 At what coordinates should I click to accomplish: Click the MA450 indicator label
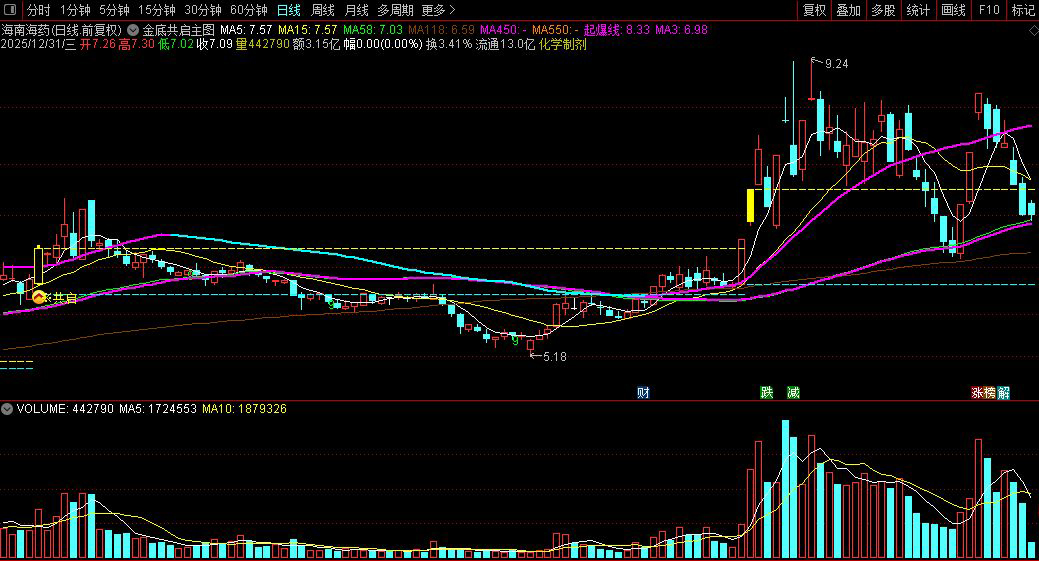tap(504, 30)
